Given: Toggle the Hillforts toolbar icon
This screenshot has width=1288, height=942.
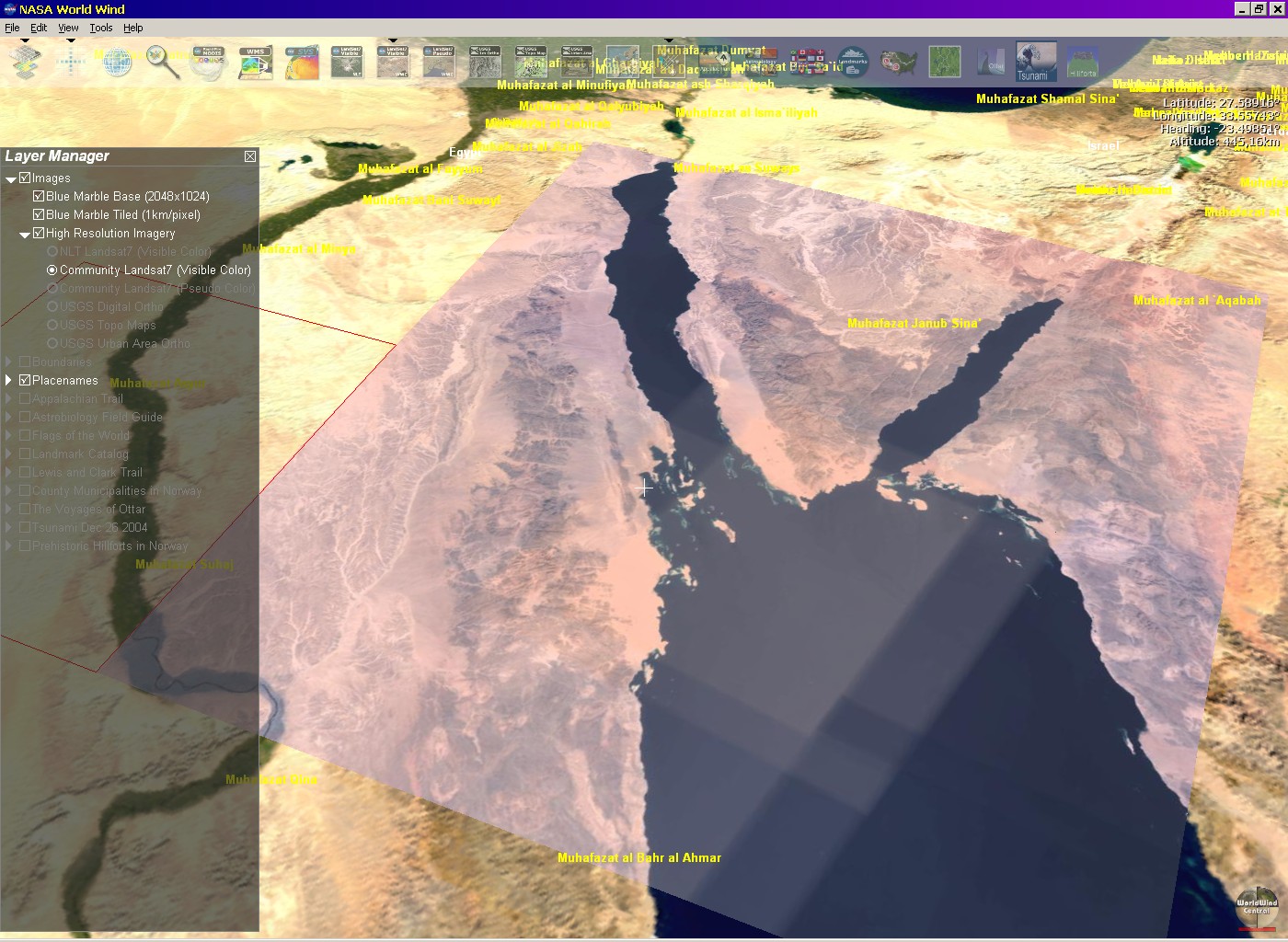Looking at the screenshot, I should click(1083, 62).
